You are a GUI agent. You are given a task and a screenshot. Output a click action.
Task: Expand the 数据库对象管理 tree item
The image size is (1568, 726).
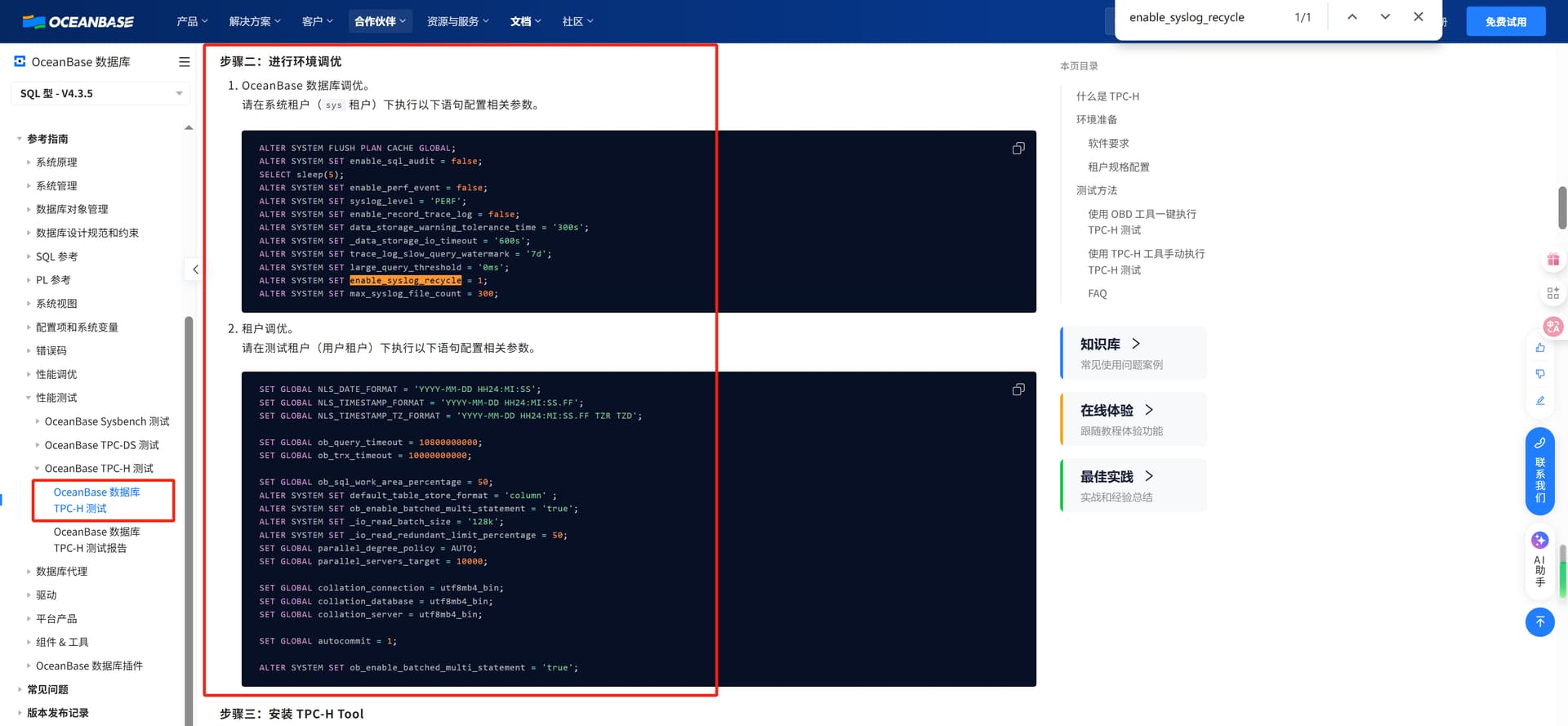click(x=29, y=210)
